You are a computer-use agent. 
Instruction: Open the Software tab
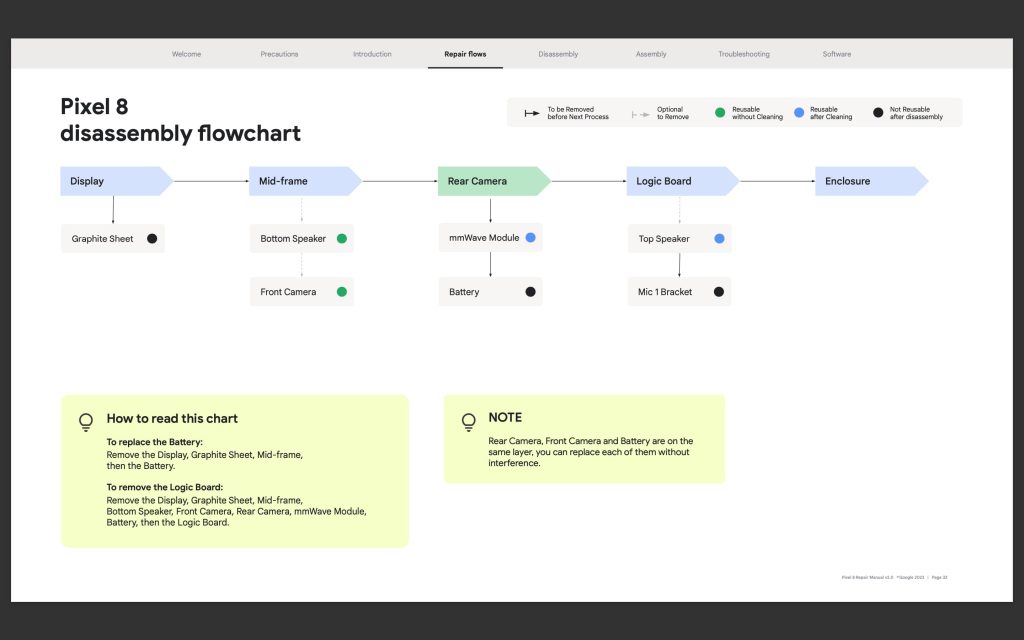click(837, 54)
